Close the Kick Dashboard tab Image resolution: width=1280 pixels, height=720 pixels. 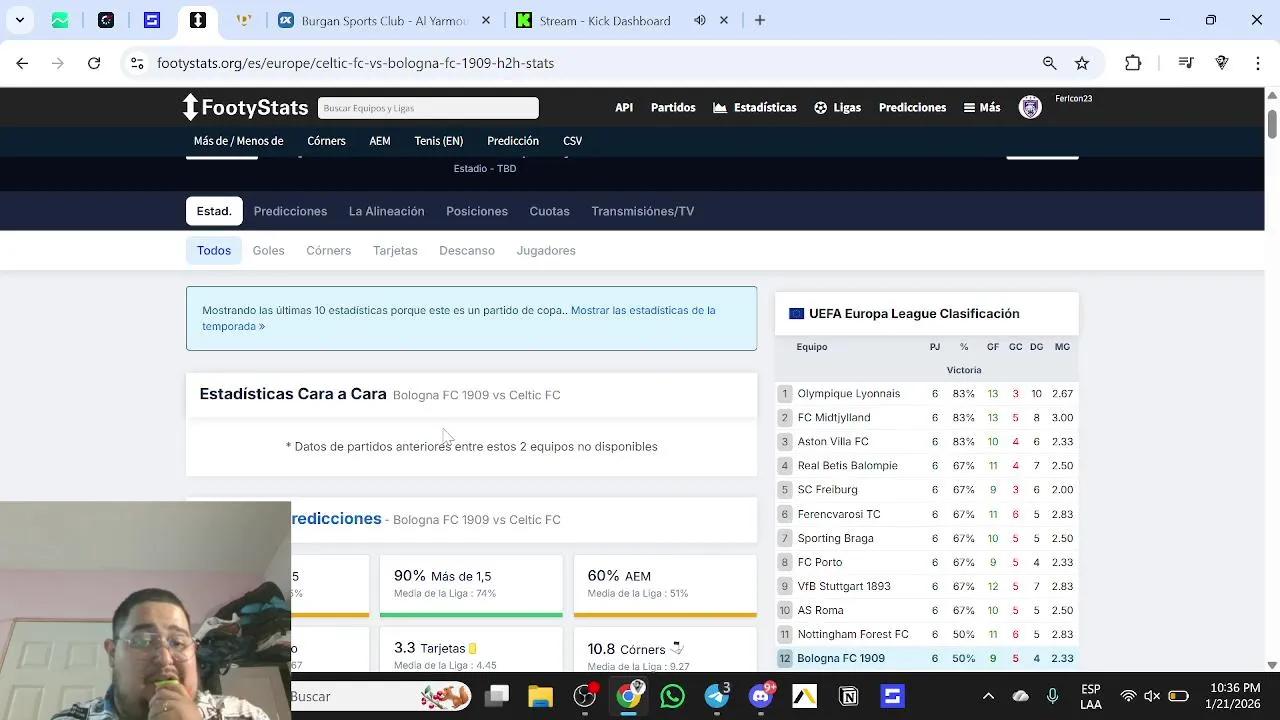point(724,20)
